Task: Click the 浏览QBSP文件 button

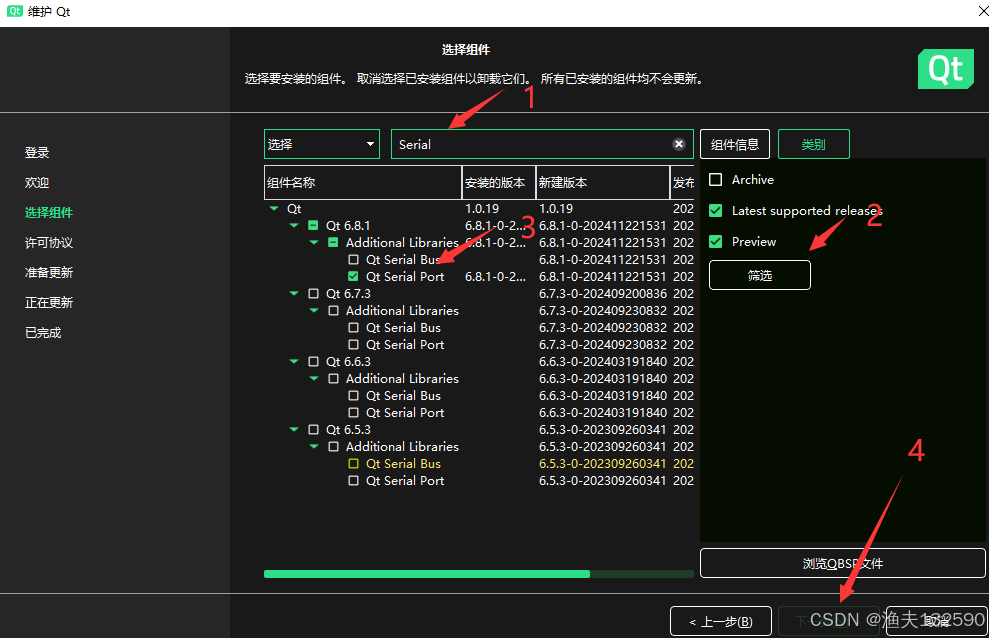Action: pyautogui.click(x=843, y=563)
